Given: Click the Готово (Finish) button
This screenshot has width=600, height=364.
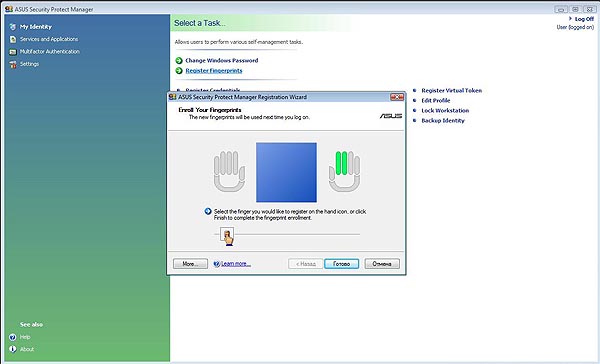Looking at the screenshot, I should pyautogui.click(x=341, y=264).
